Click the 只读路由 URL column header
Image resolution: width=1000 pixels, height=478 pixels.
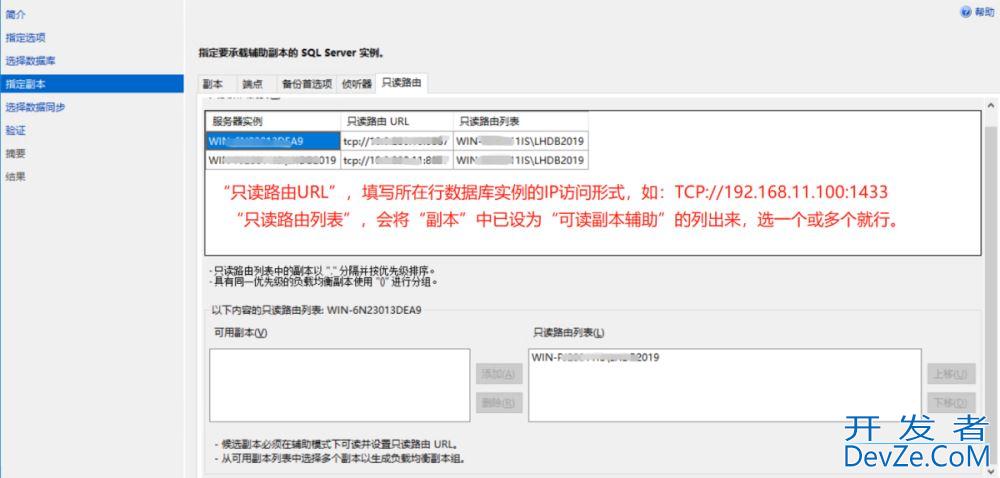(x=397, y=121)
